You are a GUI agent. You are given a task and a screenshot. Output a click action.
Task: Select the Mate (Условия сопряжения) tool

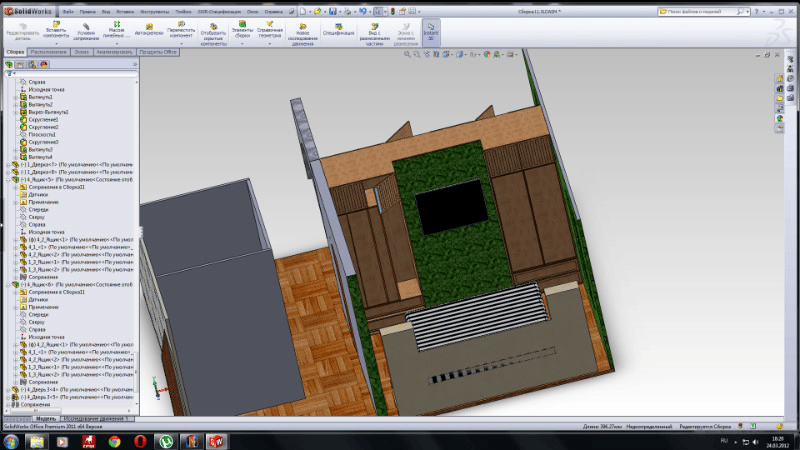coord(86,29)
